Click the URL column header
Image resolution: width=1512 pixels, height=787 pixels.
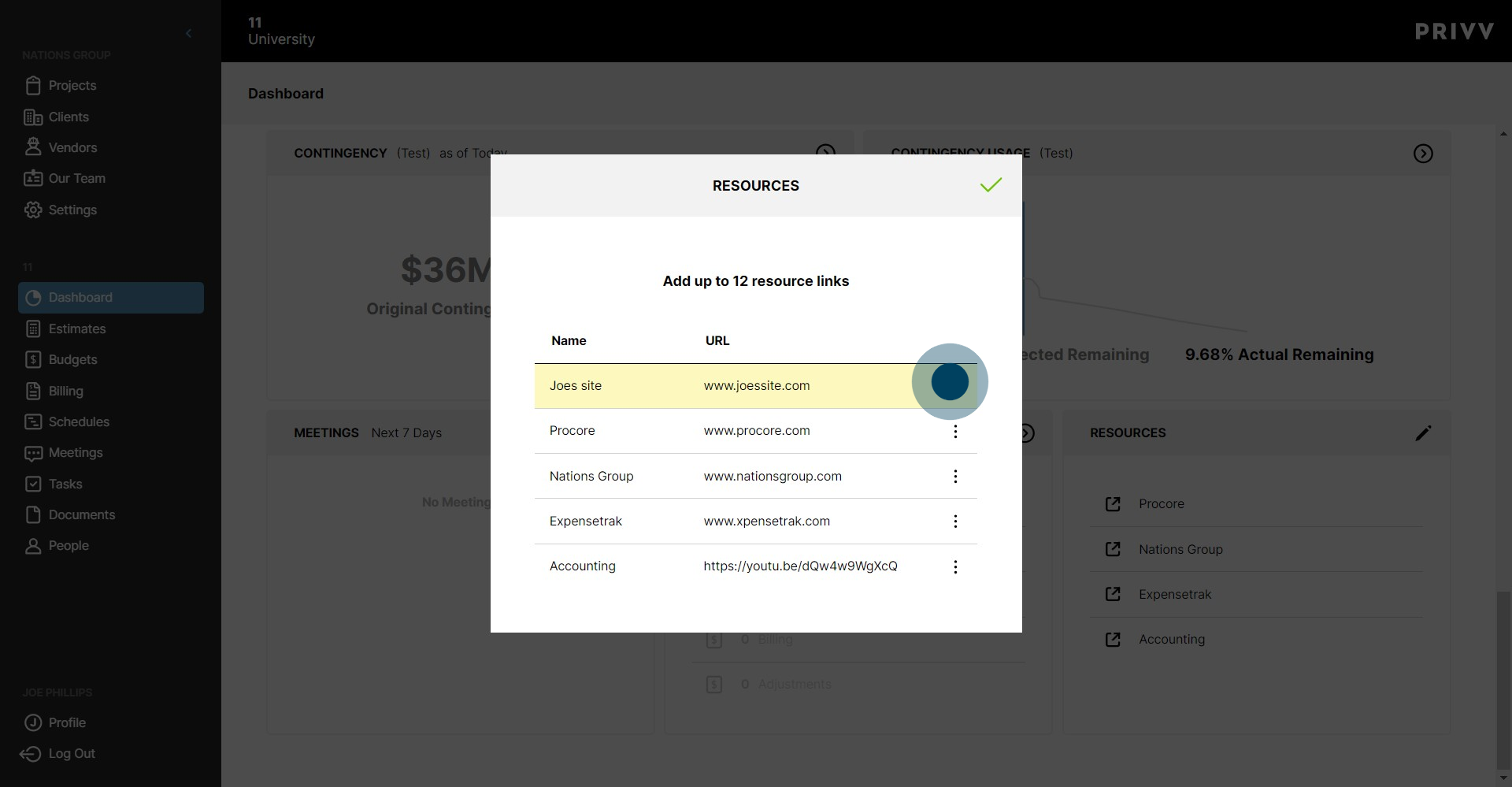[717, 341]
